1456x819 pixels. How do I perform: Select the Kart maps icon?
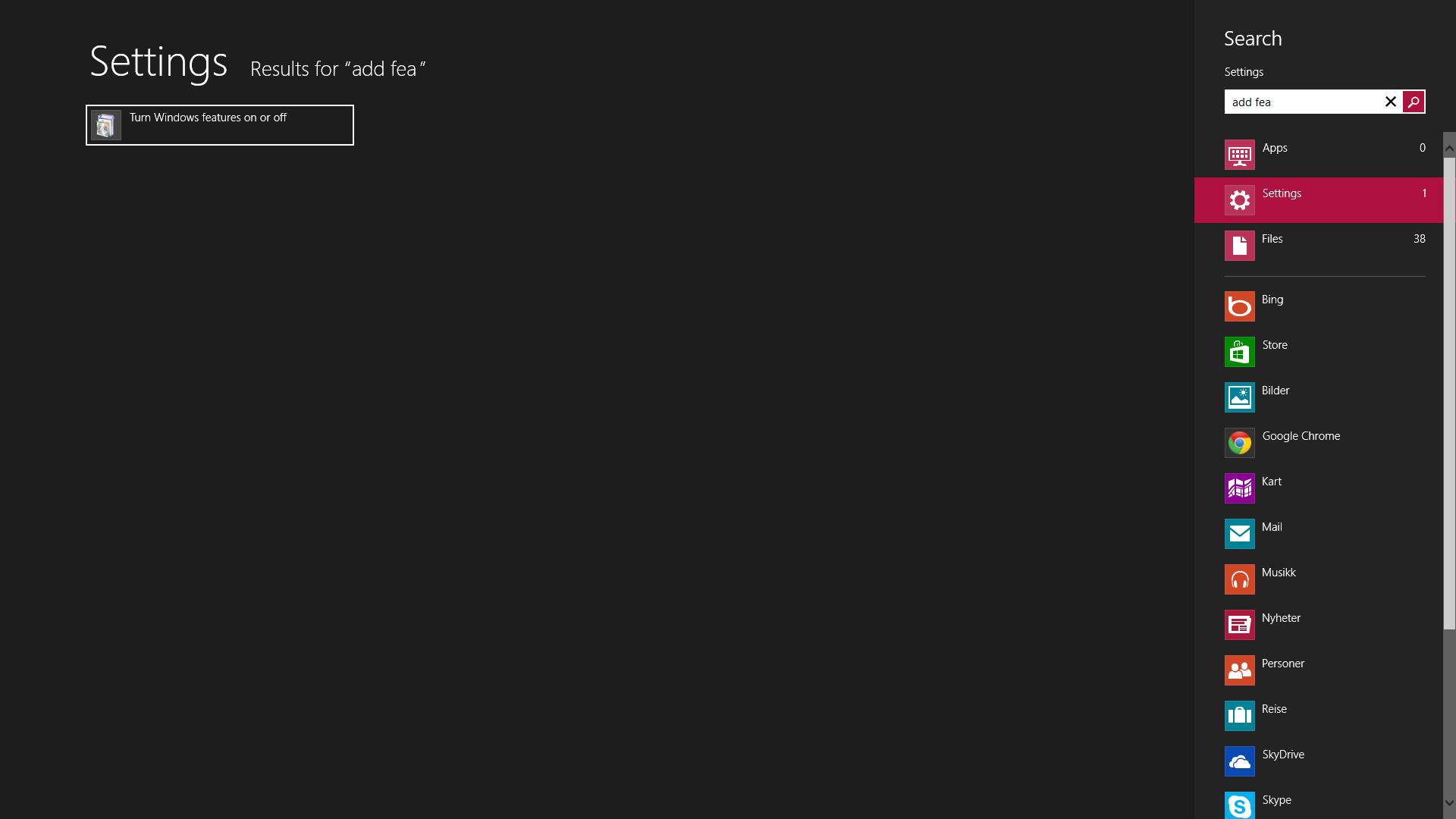(1239, 488)
